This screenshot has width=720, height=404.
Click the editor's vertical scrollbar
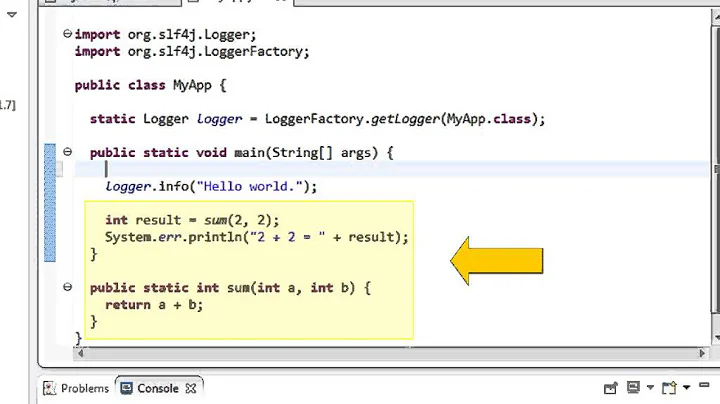(714, 180)
